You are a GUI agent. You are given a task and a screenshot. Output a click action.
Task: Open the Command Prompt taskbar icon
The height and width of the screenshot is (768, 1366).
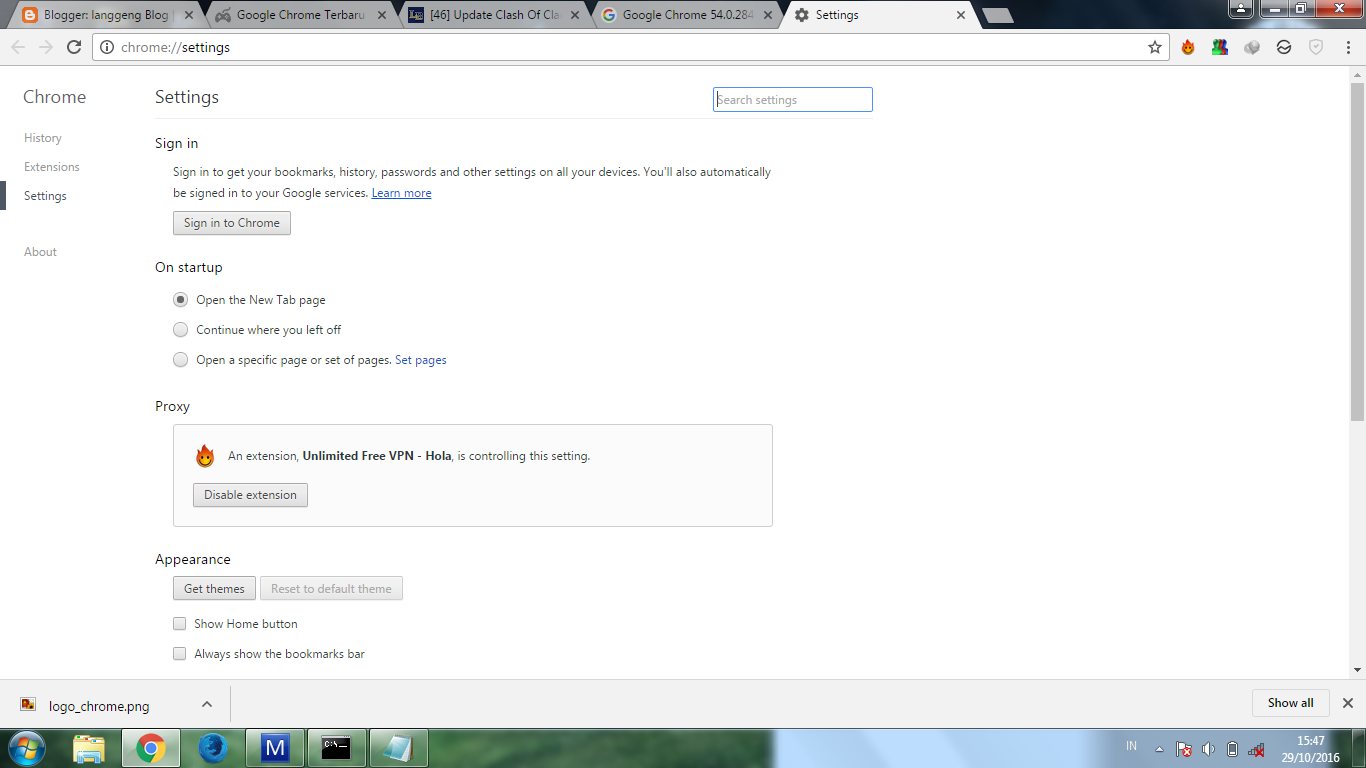point(336,748)
